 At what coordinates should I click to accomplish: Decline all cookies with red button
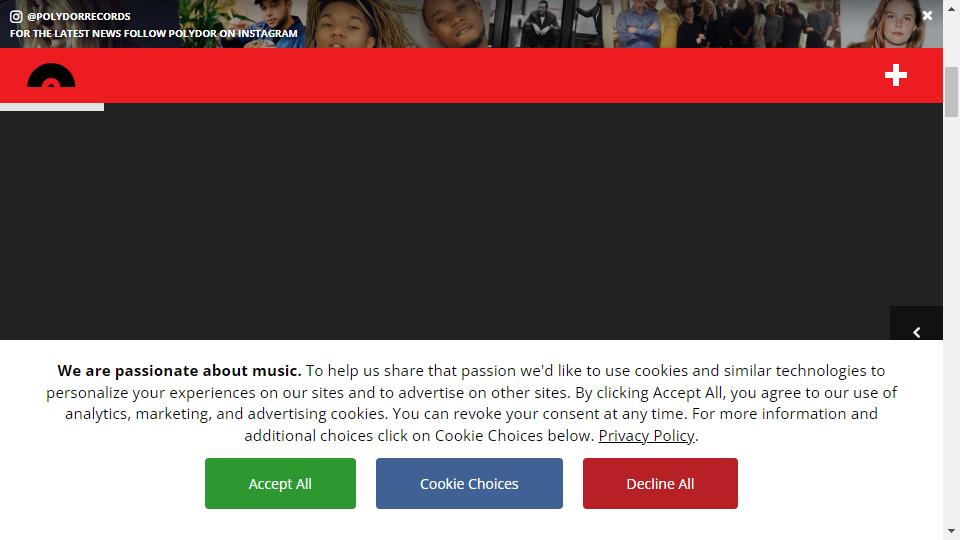pos(660,484)
